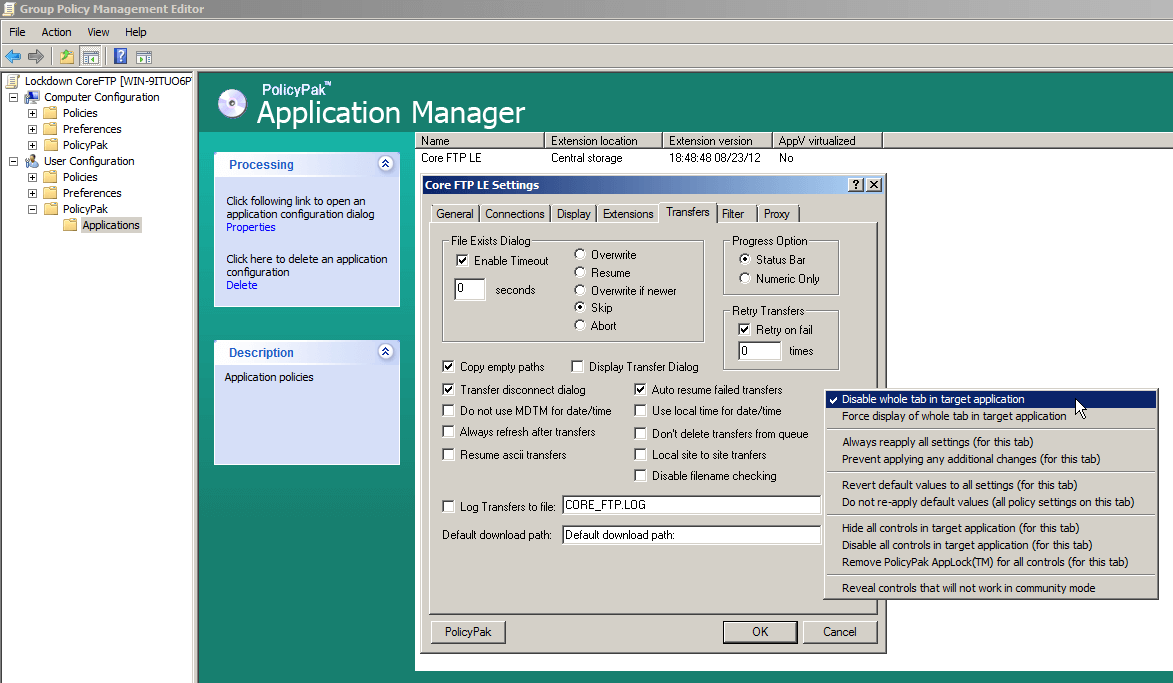Select the Overwrite radio button
Viewport: 1173px width, 683px height.
click(580, 254)
